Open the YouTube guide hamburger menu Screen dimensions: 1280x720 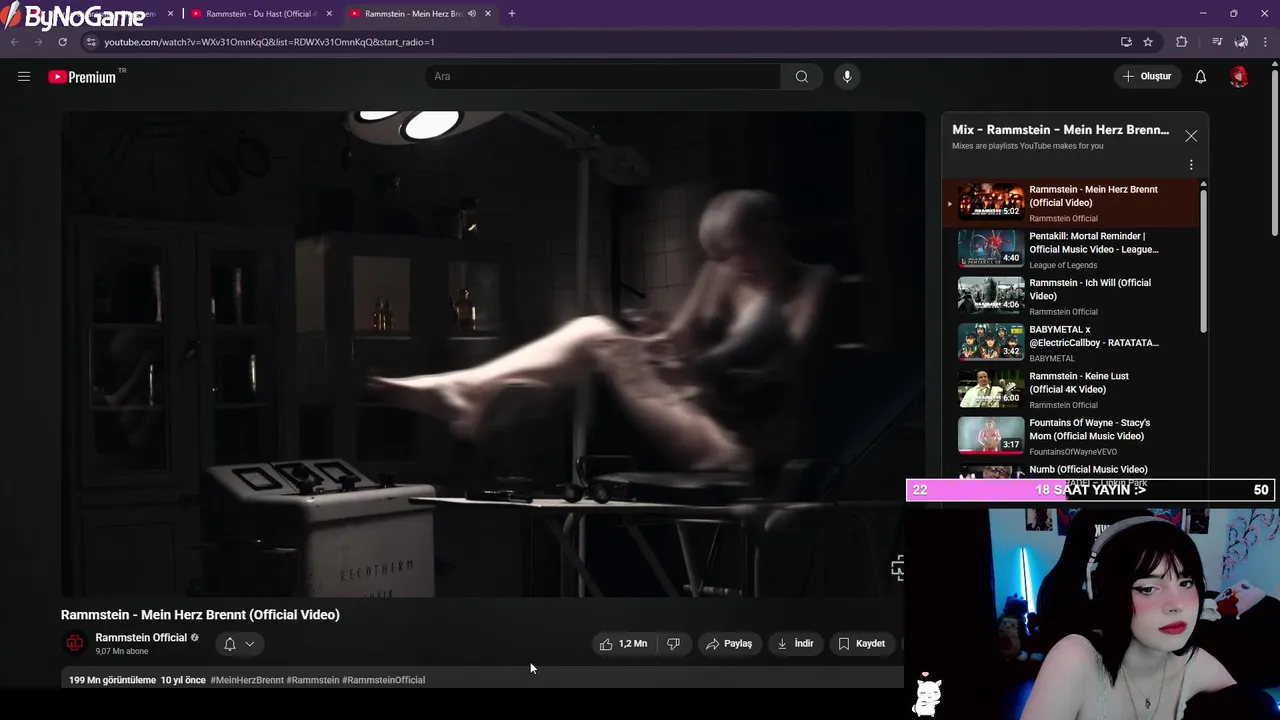(24, 76)
